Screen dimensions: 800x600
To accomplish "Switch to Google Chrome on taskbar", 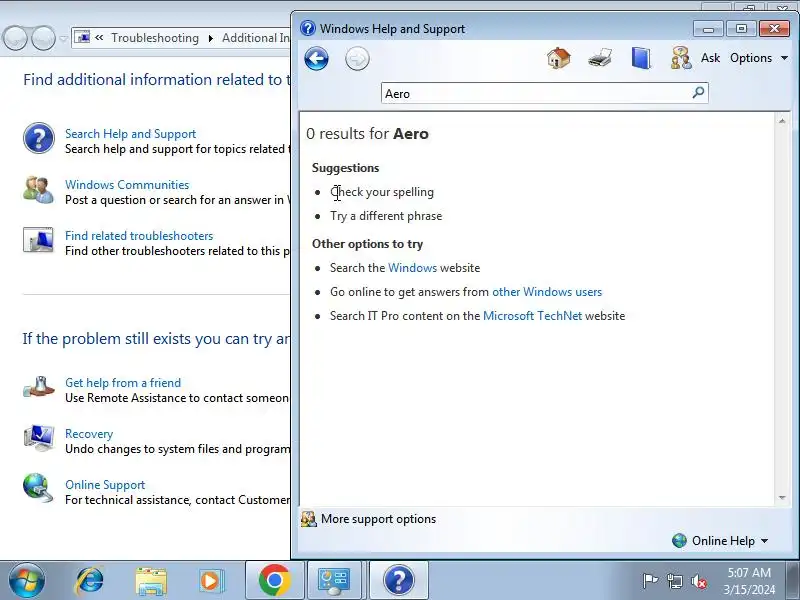I will [274, 580].
